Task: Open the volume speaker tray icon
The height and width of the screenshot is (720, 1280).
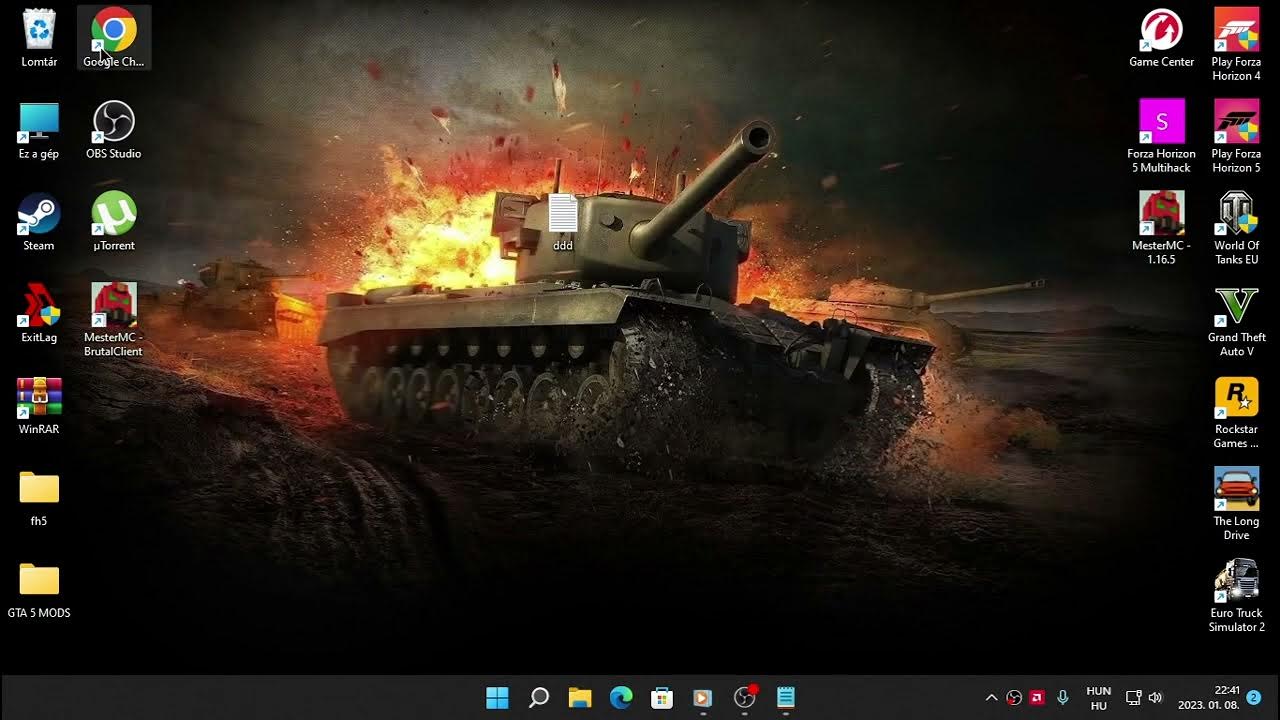Action: (x=1156, y=698)
